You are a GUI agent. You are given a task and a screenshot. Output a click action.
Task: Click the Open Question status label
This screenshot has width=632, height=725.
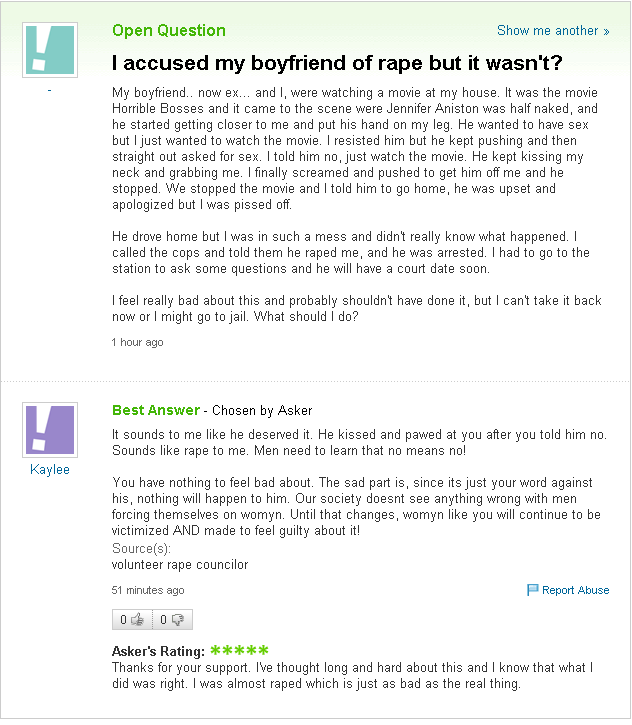(x=169, y=30)
